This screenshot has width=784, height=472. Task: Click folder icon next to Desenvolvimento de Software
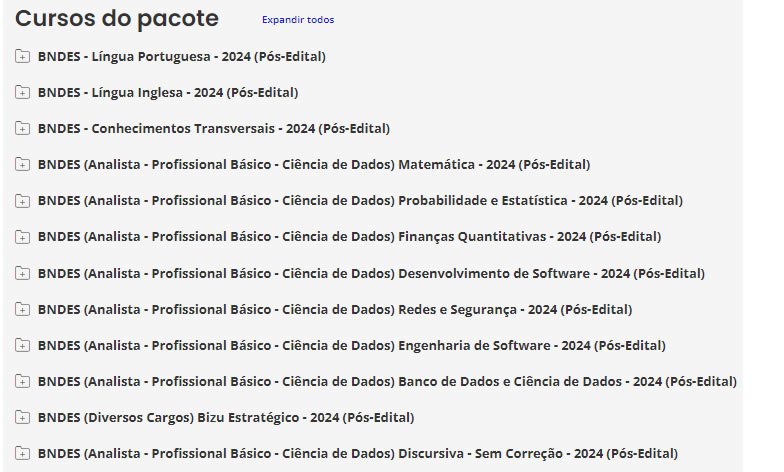[23, 273]
